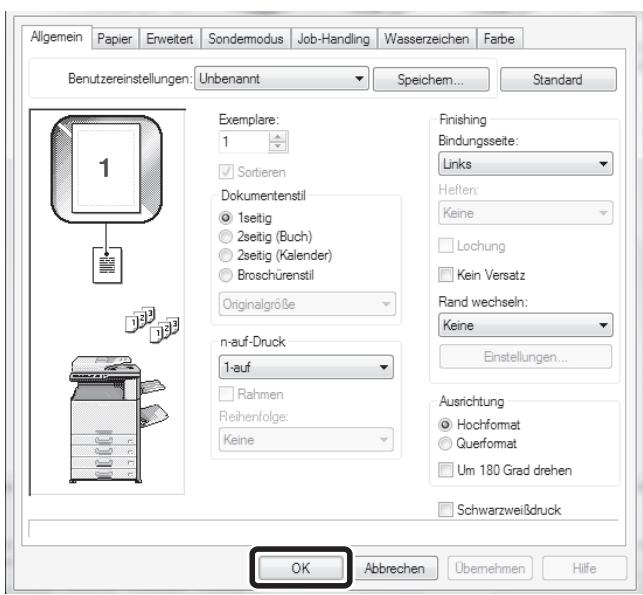Click the Standard button
This screenshot has width=643, height=595.
[558, 79]
